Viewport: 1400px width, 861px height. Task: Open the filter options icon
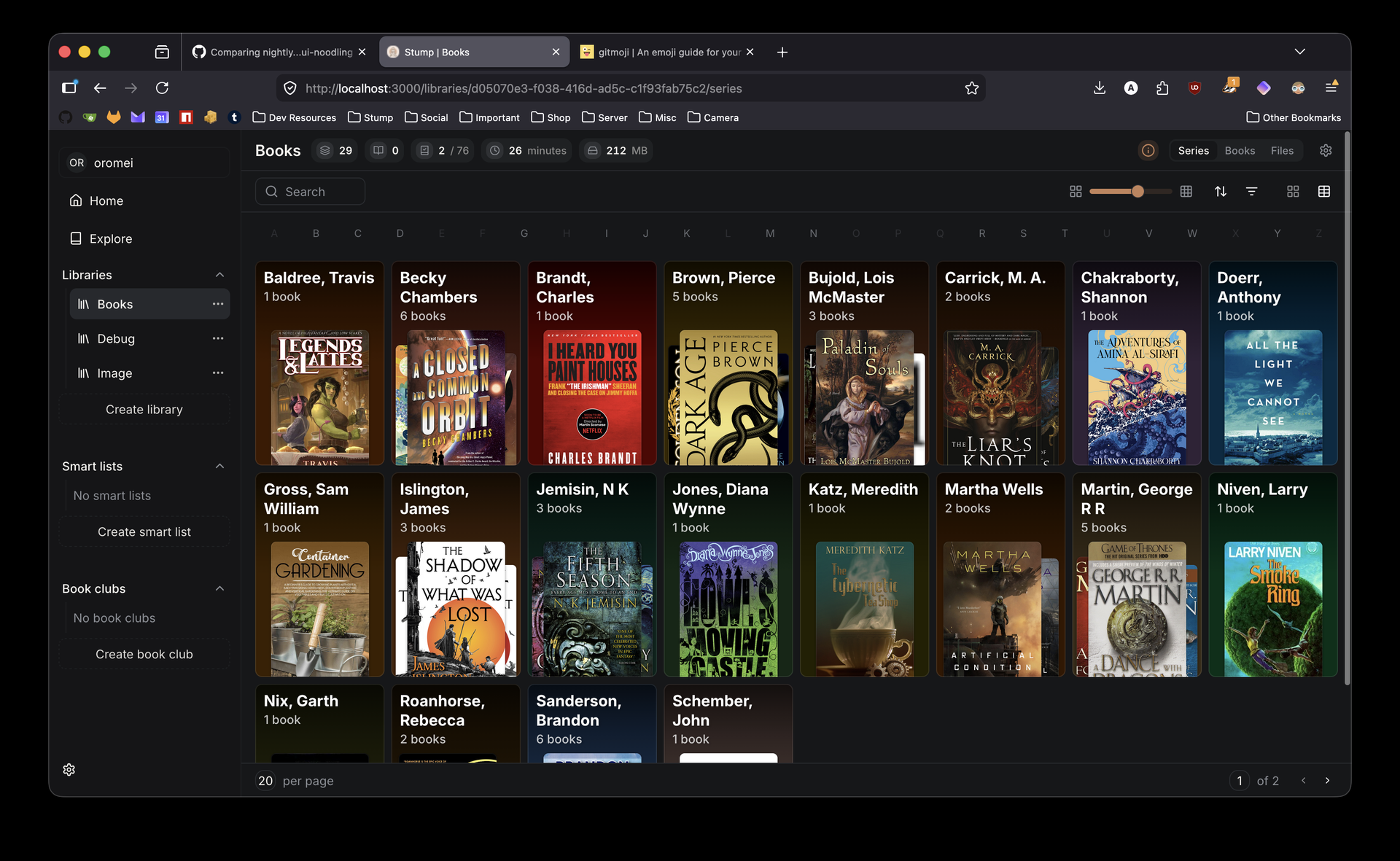(1251, 192)
